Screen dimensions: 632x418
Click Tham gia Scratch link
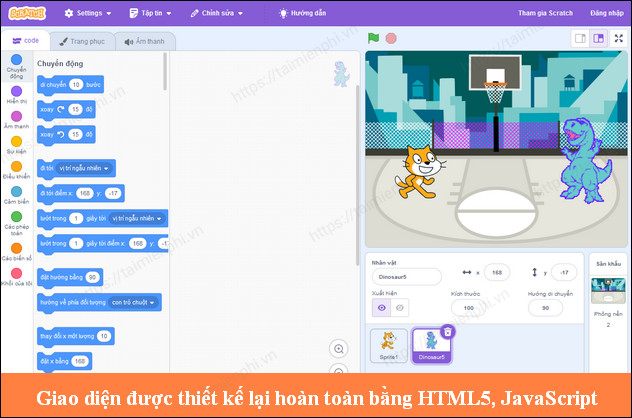(545, 13)
